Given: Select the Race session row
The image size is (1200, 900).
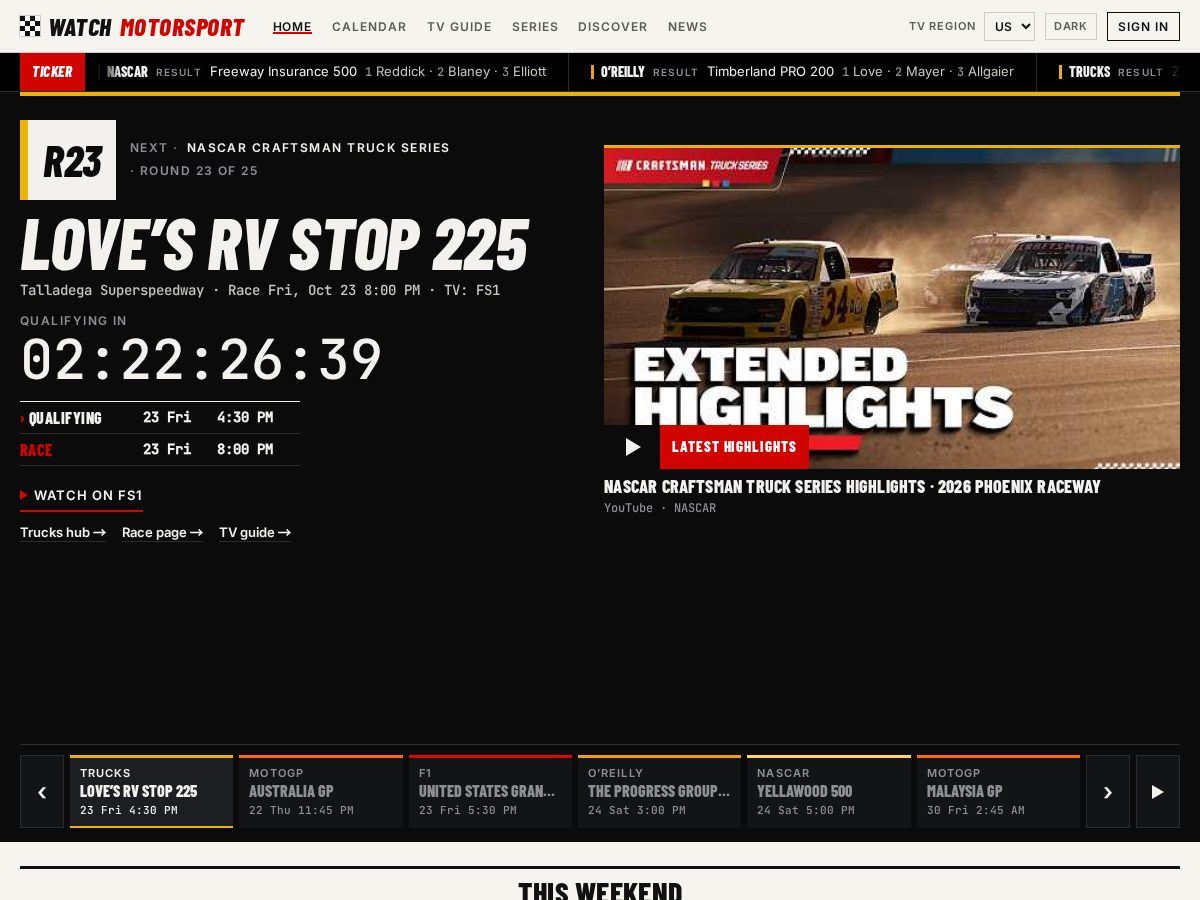Looking at the screenshot, I should pos(160,449).
